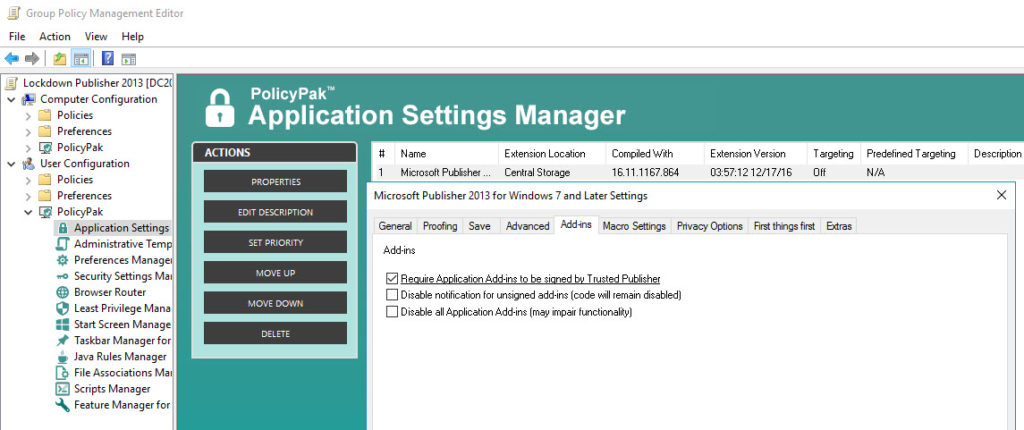Open the View menu
1024x430 pixels.
tap(96, 37)
